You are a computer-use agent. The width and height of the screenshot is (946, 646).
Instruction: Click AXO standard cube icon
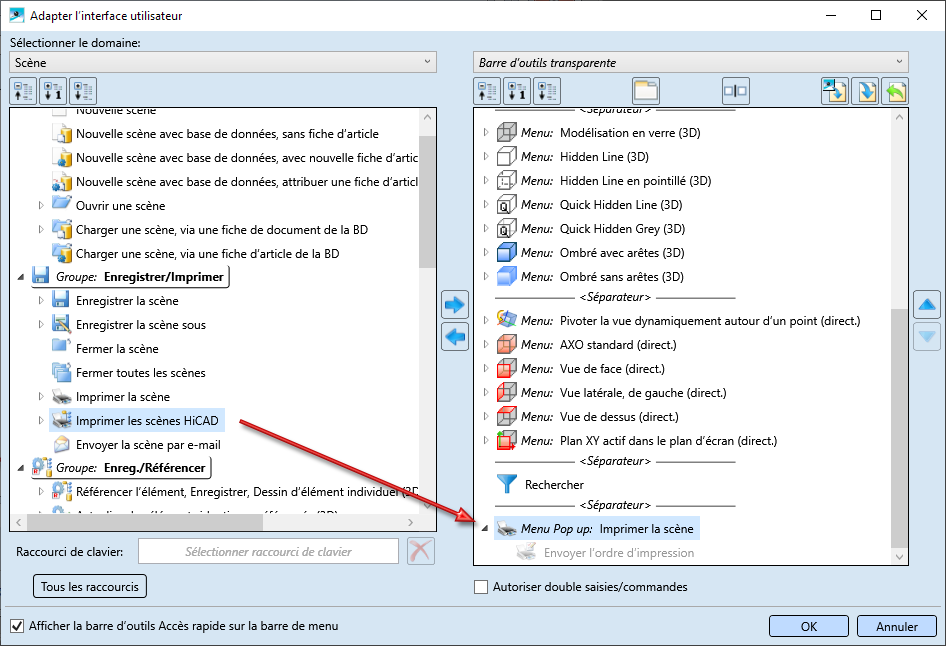point(507,344)
